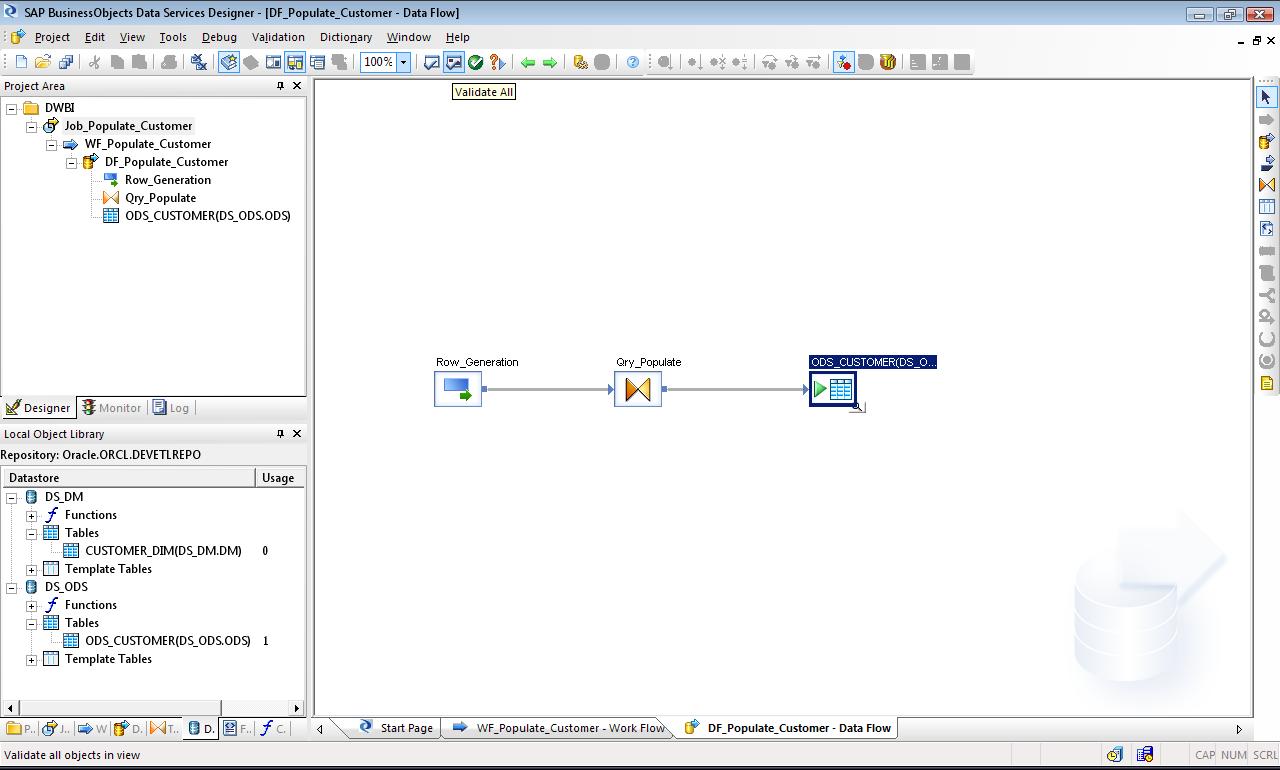Select Qry_Populate in the project tree
This screenshot has height=770, width=1280.
(x=160, y=198)
